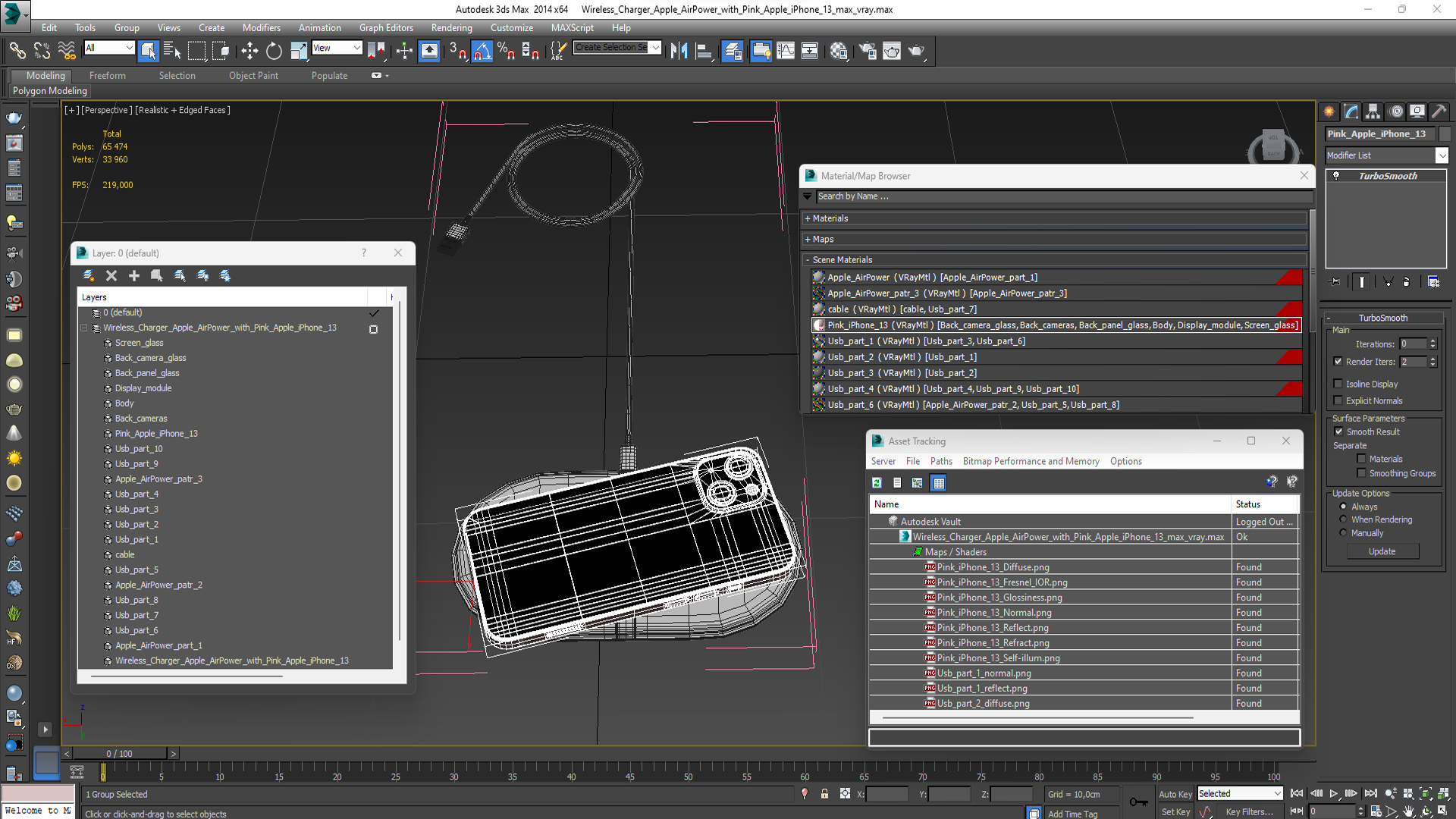This screenshot has width=1456, height=819.
Task: Select the Pink_iPhone_13 scene material
Action: point(1056,325)
